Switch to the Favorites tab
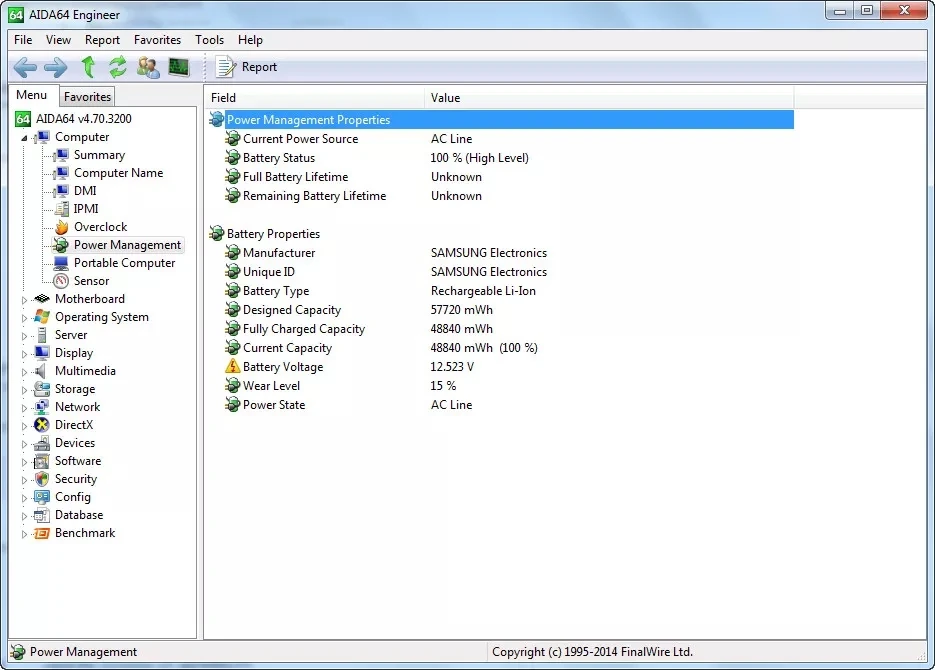This screenshot has height=670, width=935. [87, 97]
